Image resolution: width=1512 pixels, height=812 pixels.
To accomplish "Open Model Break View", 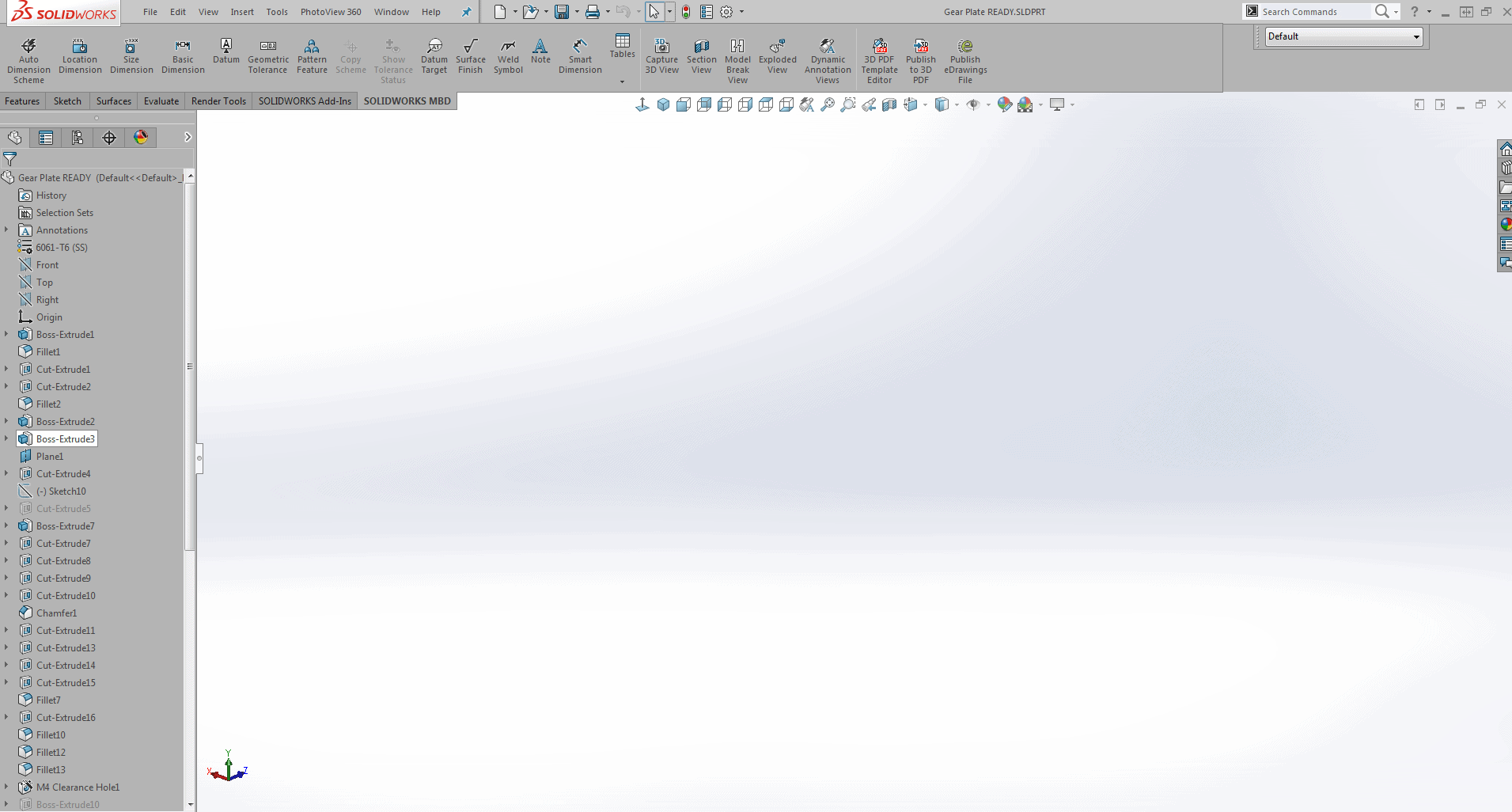I will pos(737,60).
